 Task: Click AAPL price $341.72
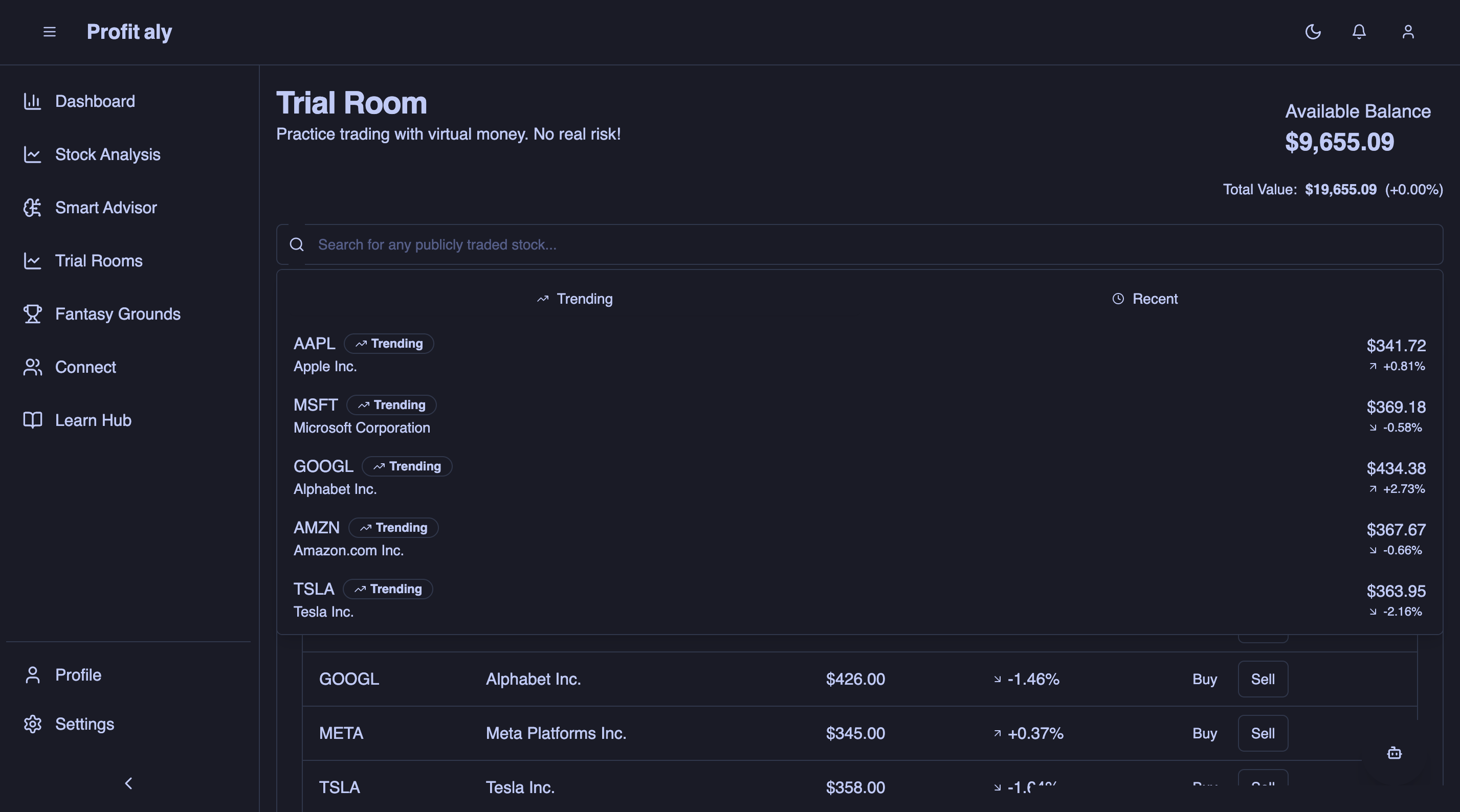pyautogui.click(x=1396, y=346)
